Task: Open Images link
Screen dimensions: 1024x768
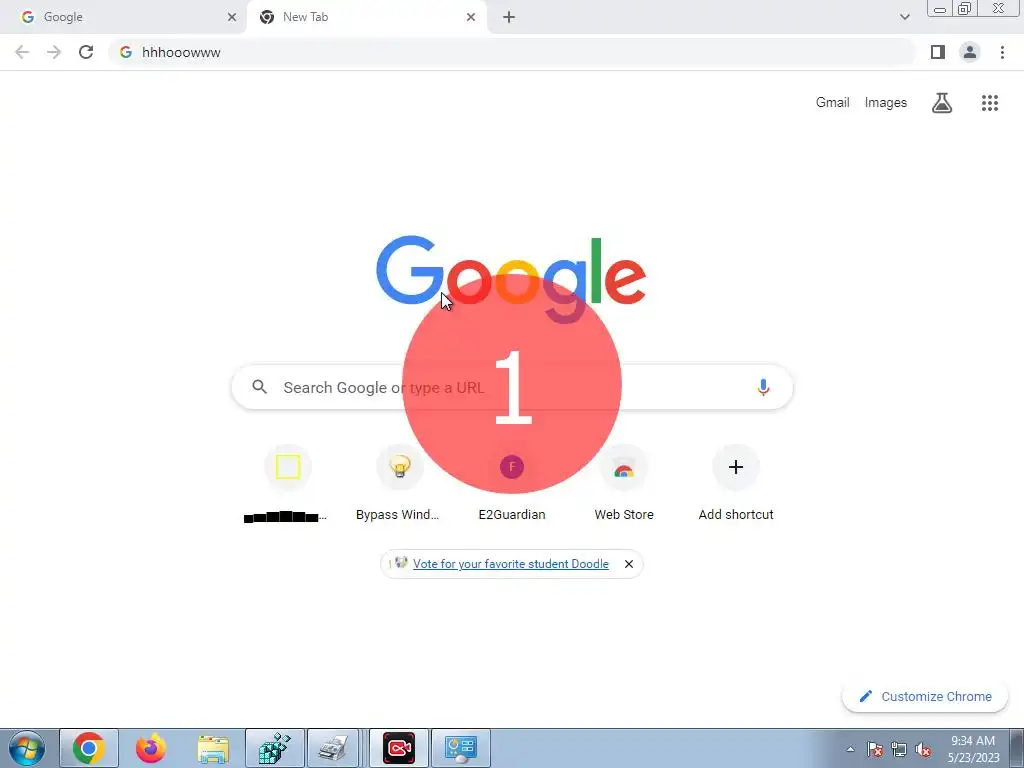Action: point(886,103)
